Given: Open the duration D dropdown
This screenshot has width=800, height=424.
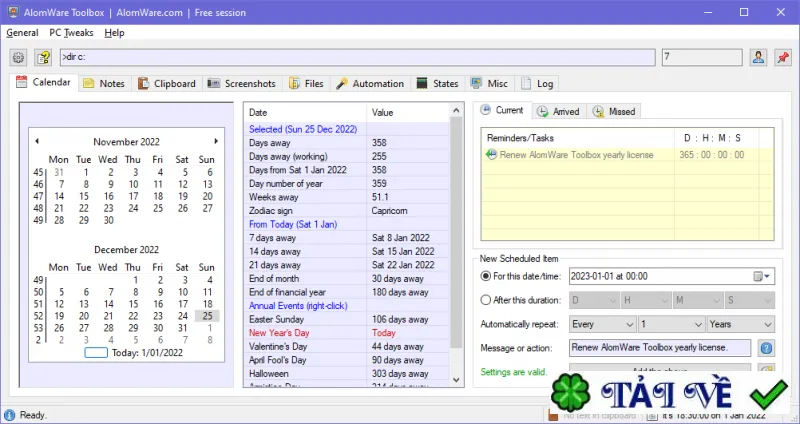Looking at the screenshot, I should tap(594, 301).
